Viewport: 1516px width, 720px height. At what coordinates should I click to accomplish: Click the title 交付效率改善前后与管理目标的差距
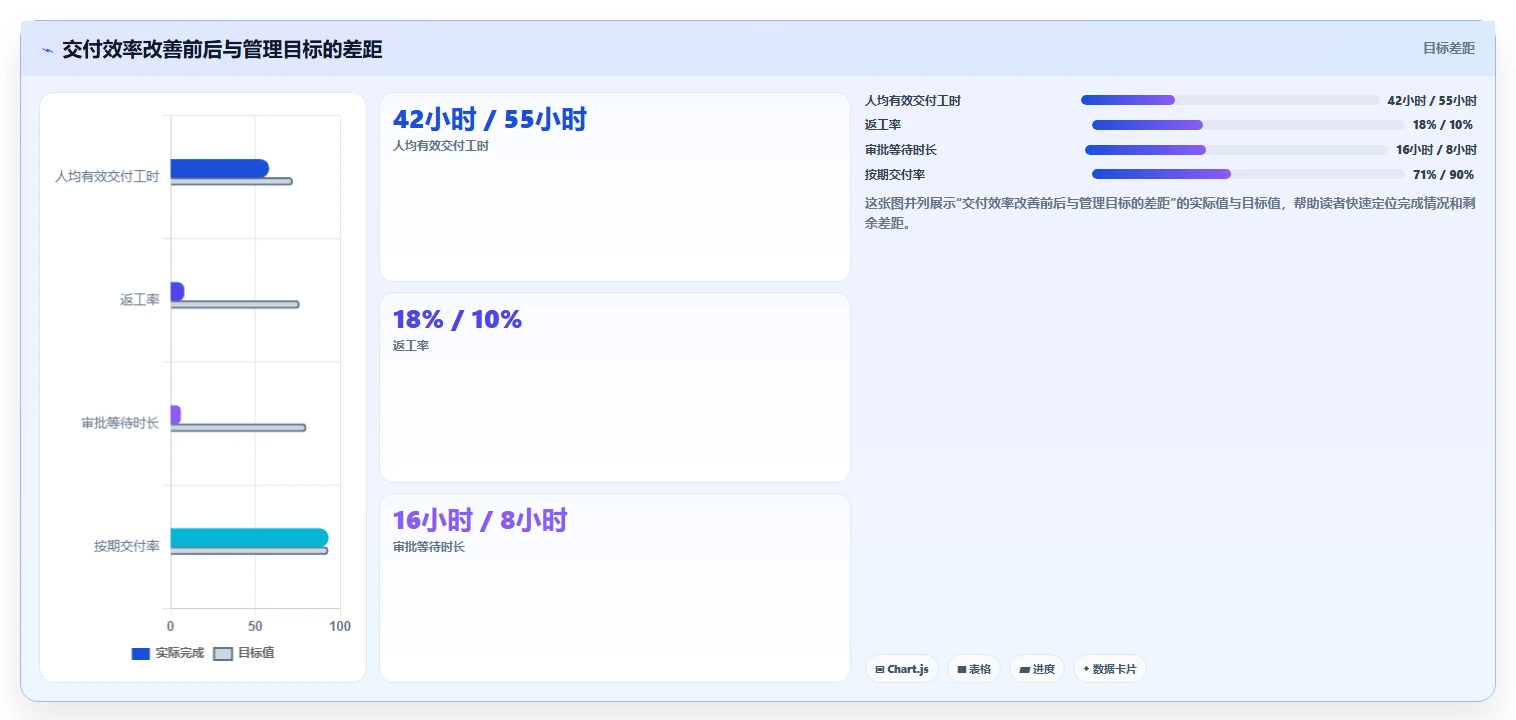[x=222, y=50]
